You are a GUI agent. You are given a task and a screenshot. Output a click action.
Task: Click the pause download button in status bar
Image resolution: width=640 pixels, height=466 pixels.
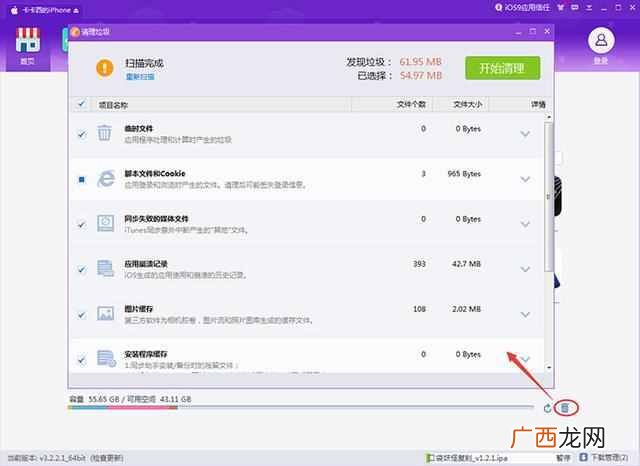[563, 458]
